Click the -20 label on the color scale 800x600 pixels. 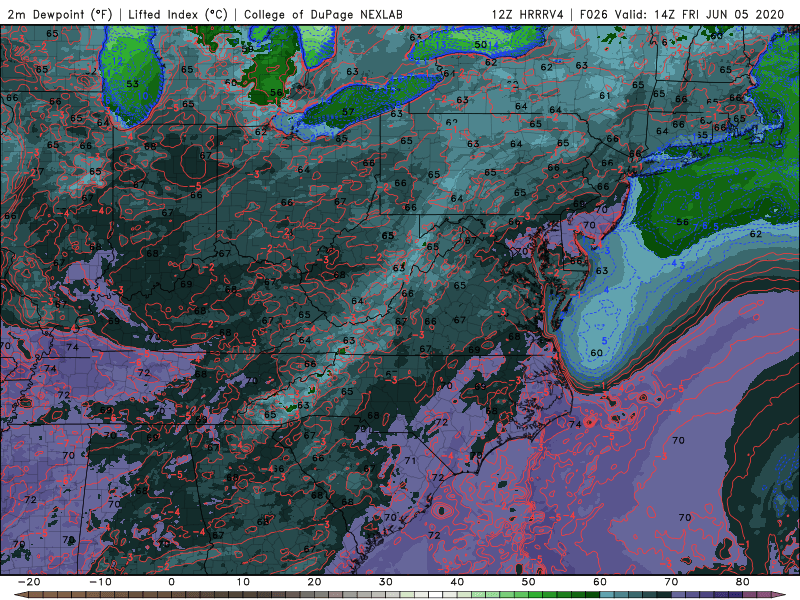(29, 582)
